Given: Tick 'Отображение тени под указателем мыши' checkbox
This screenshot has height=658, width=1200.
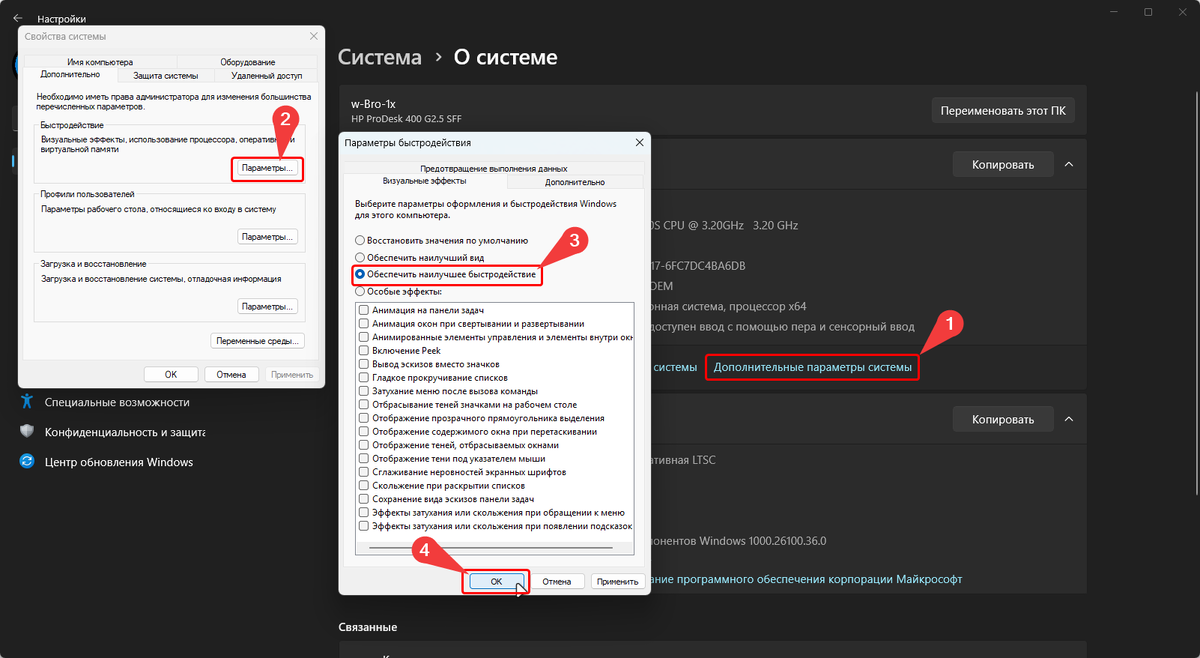Looking at the screenshot, I should (x=364, y=458).
